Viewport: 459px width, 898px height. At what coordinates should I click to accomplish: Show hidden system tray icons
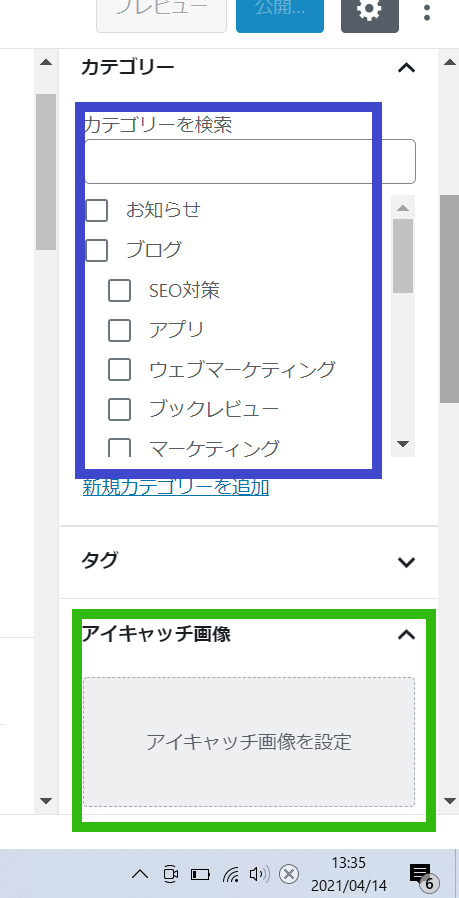[140, 874]
